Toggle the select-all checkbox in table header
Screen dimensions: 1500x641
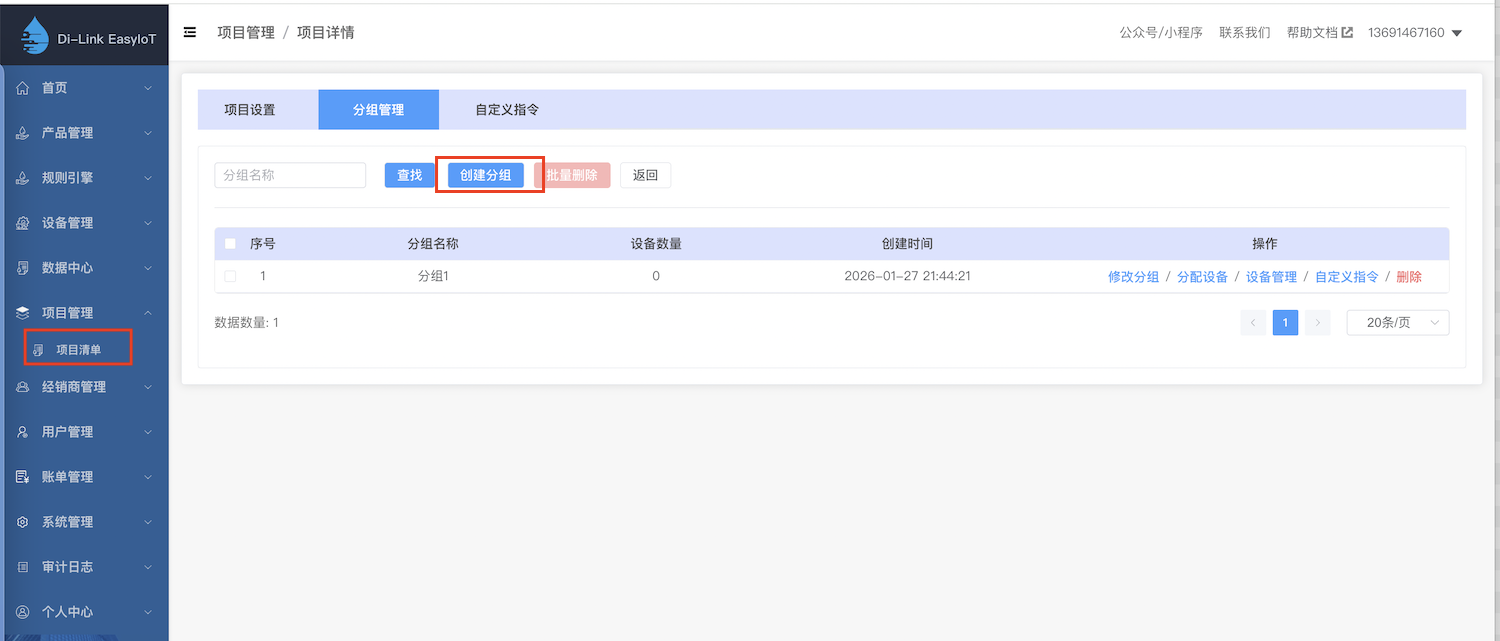tap(231, 244)
